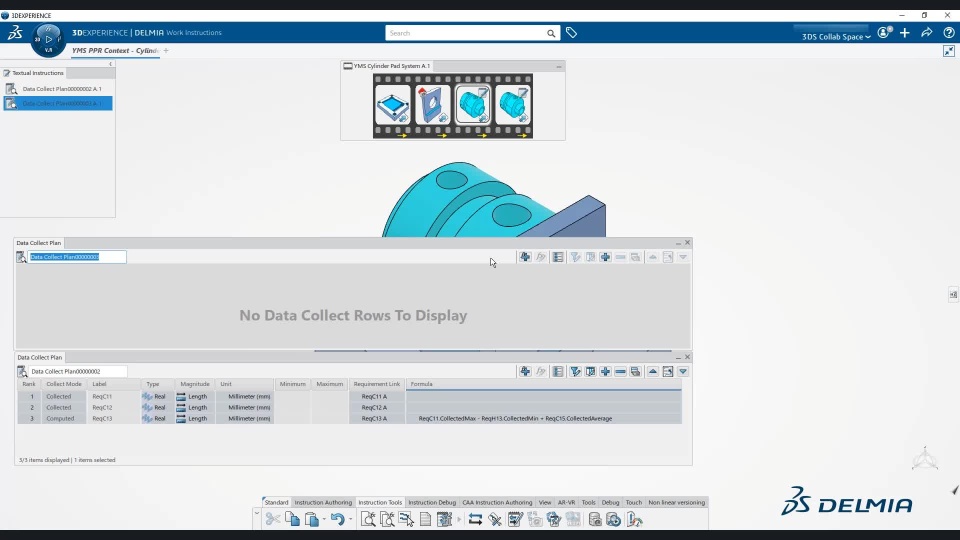Open the tag icon beside search
960x540 pixels.
tap(571, 33)
